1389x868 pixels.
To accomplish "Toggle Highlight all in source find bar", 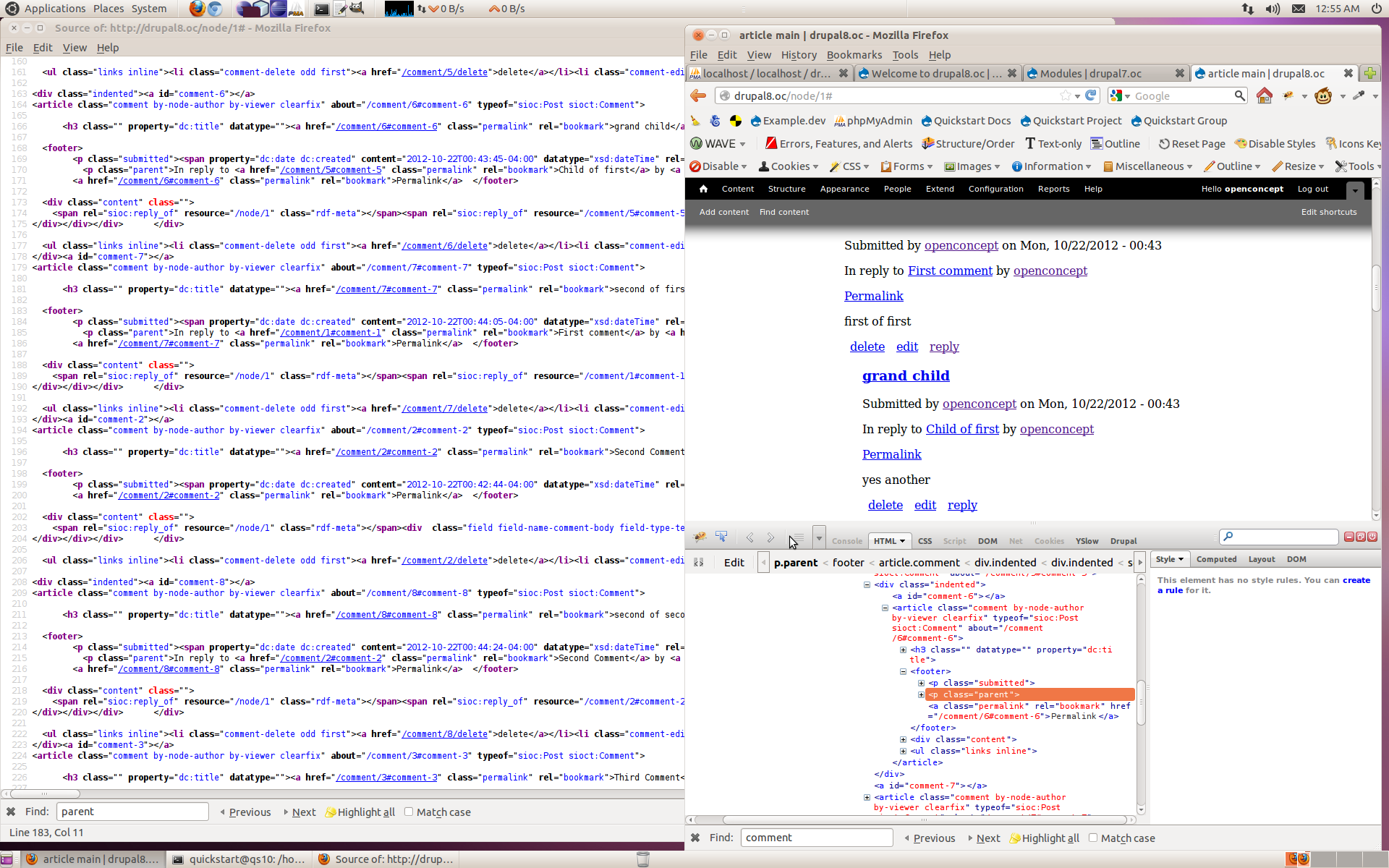I will click(360, 812).
